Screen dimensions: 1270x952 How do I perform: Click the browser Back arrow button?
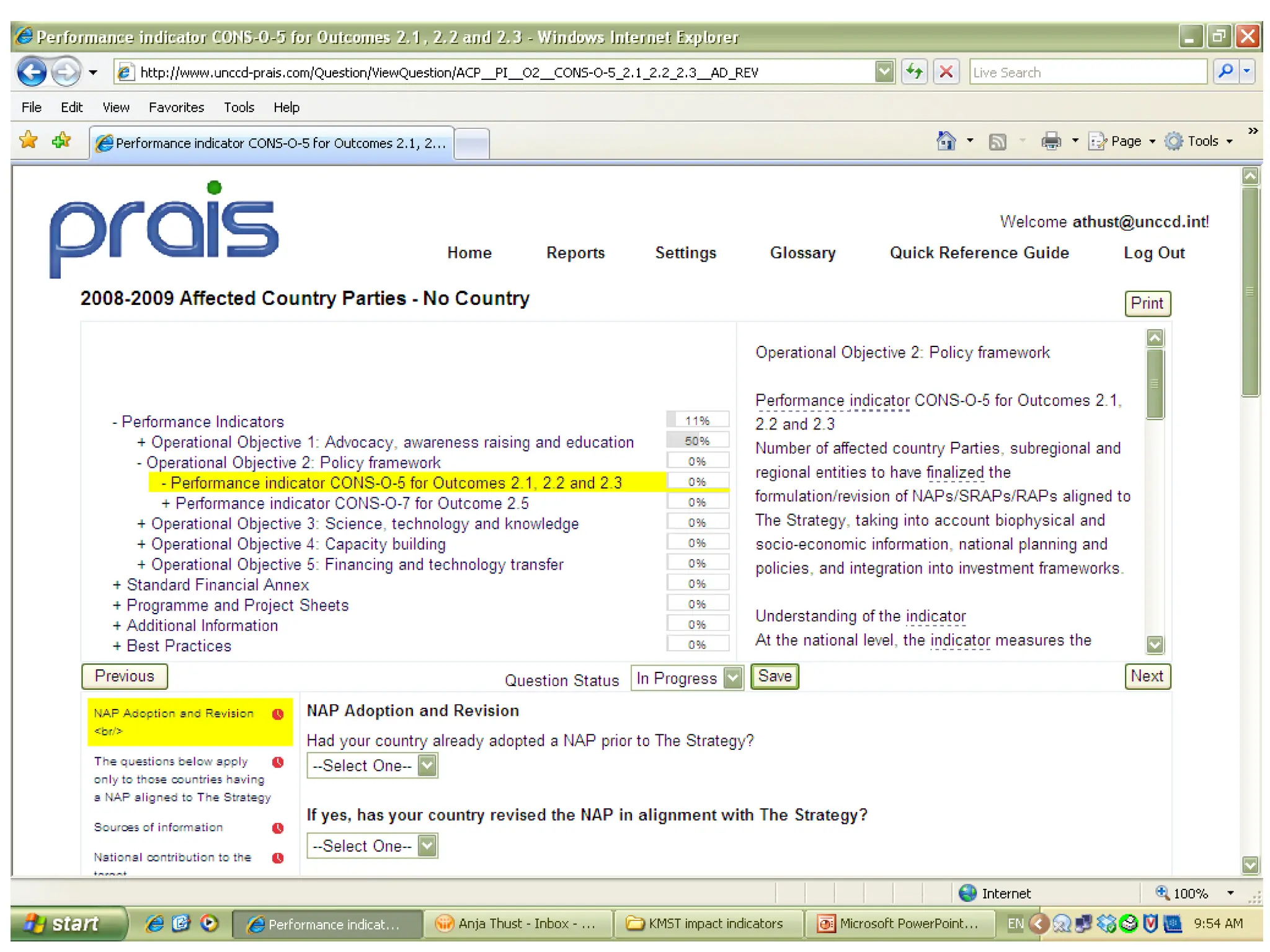tap(32, 73)
